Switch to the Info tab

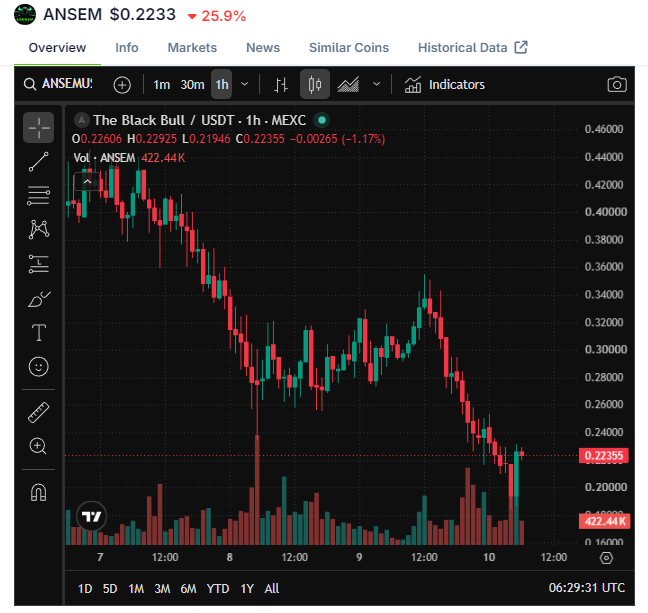(126, 48)
